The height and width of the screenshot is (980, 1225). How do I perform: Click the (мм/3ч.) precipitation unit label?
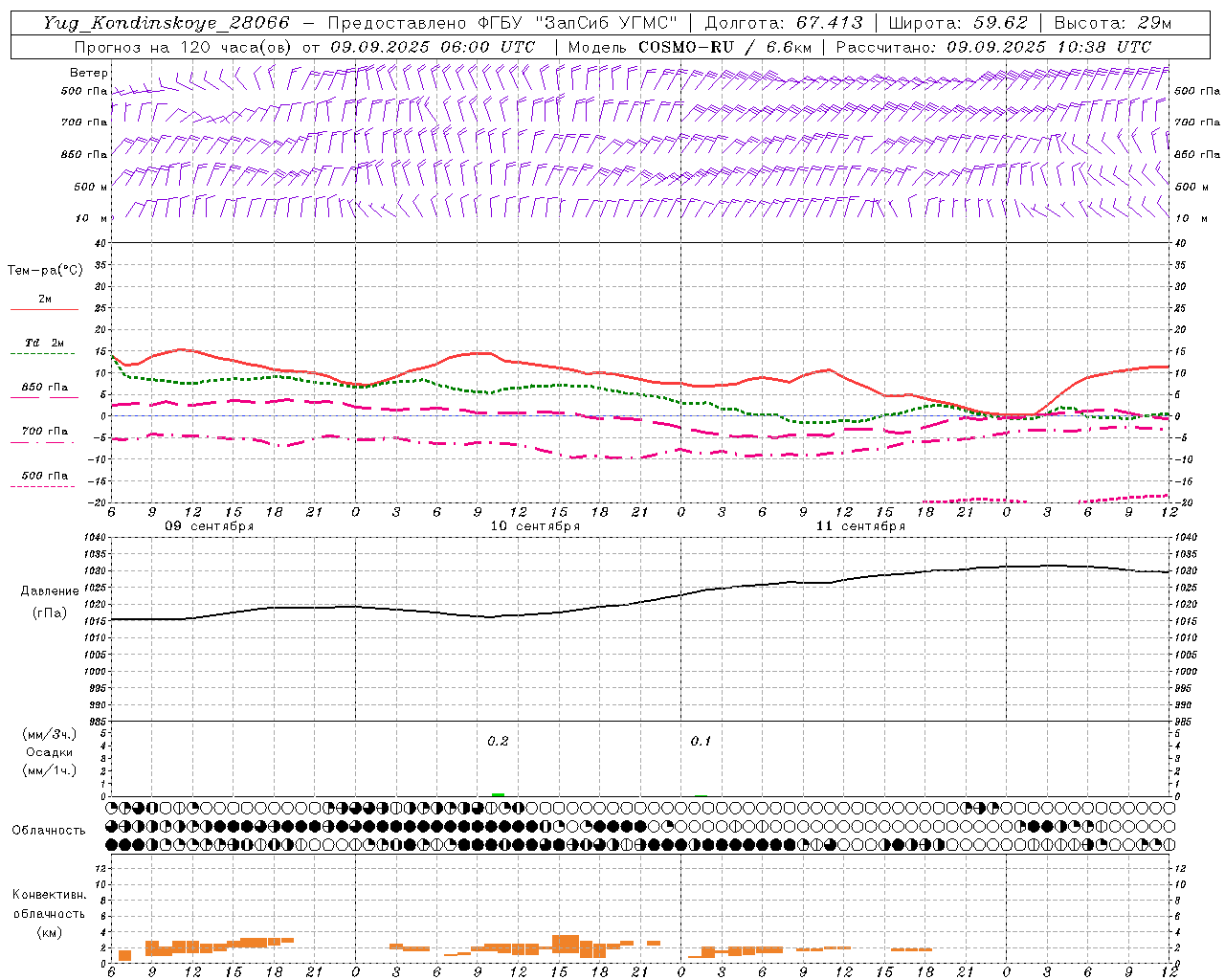click(x=50, y=735)
